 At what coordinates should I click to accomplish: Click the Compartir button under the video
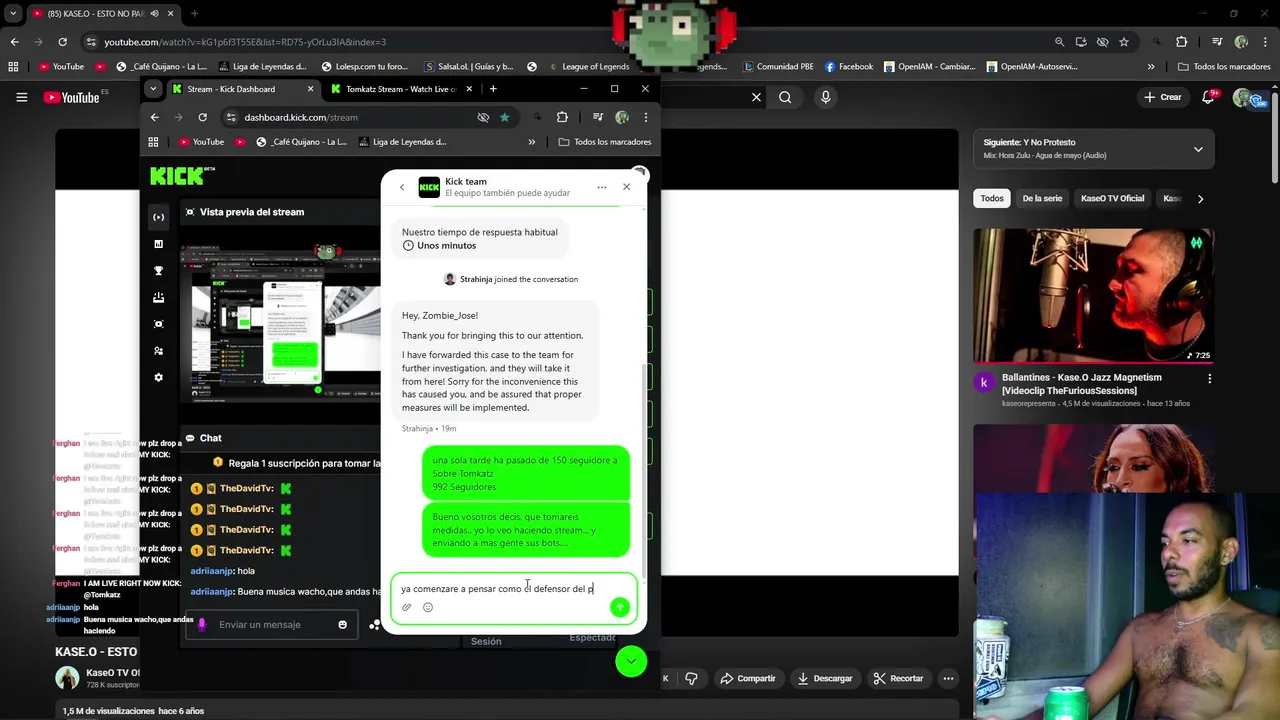(747, 678)
